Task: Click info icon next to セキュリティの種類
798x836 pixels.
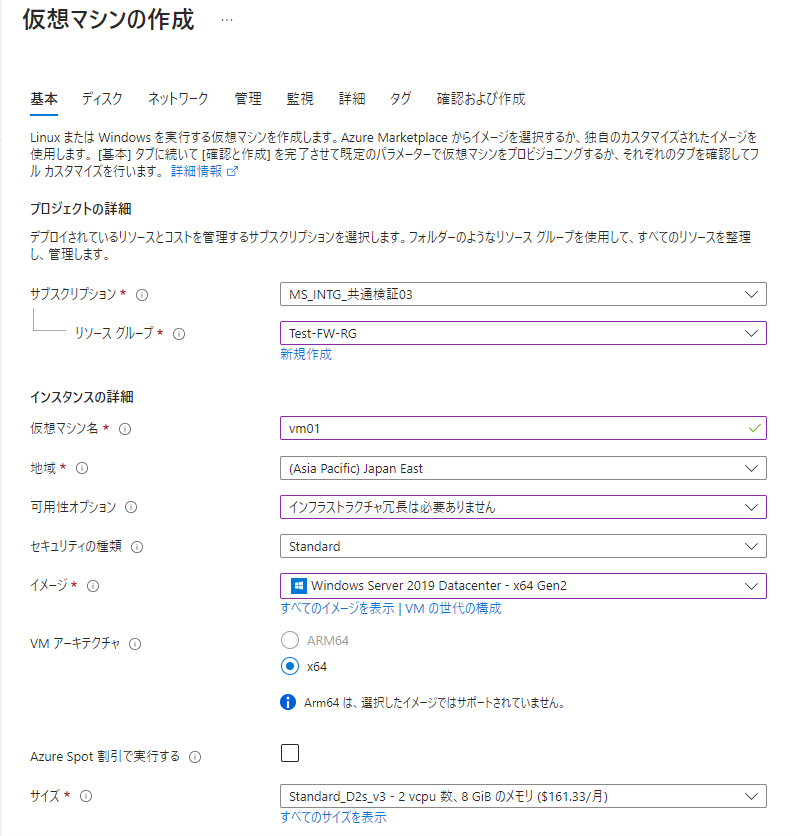Action: (137, 547)
